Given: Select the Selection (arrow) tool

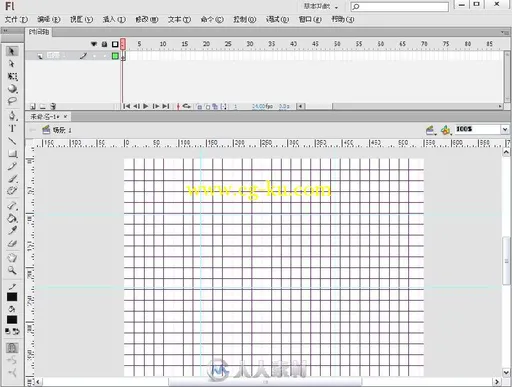Looking at the screenshot, I should coord(12,51).
